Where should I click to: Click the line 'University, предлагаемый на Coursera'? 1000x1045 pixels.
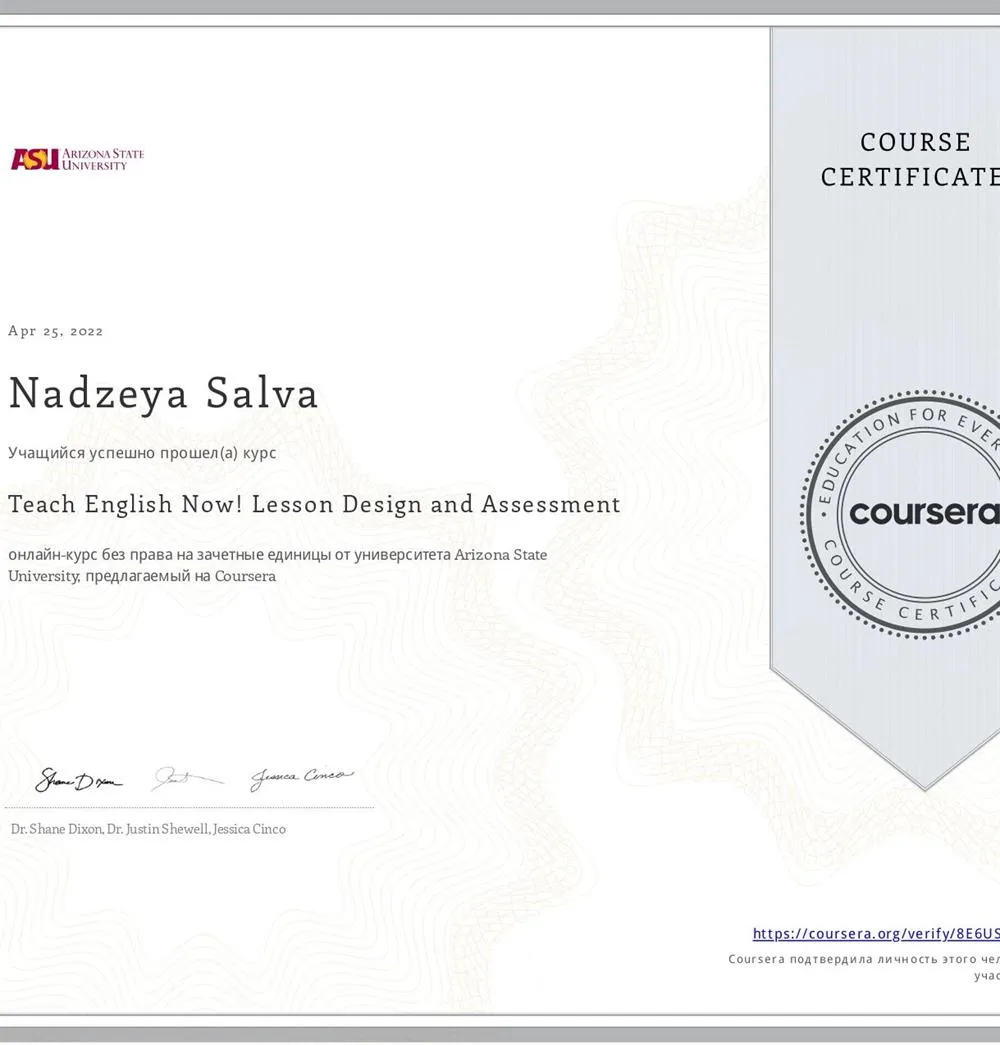(141, 576)
